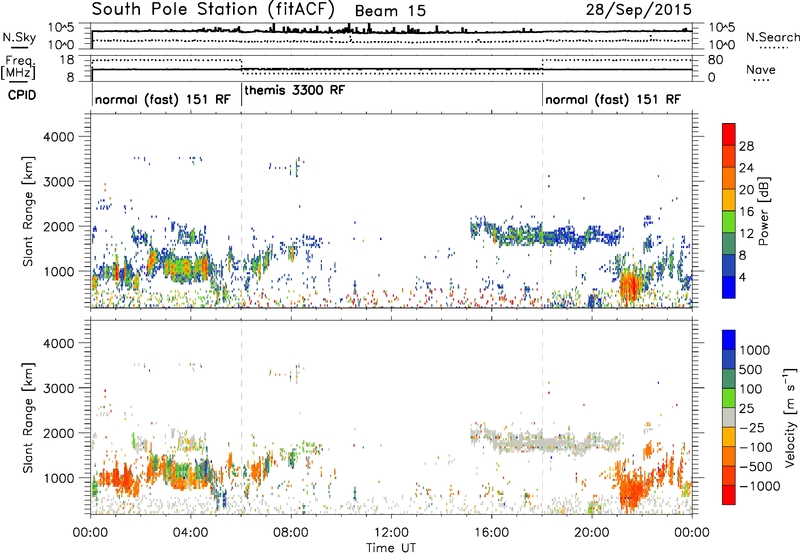Click the date '28/Sep/2015'
The width and height of the screenshot is (800, 554).
tap(639, 9)
